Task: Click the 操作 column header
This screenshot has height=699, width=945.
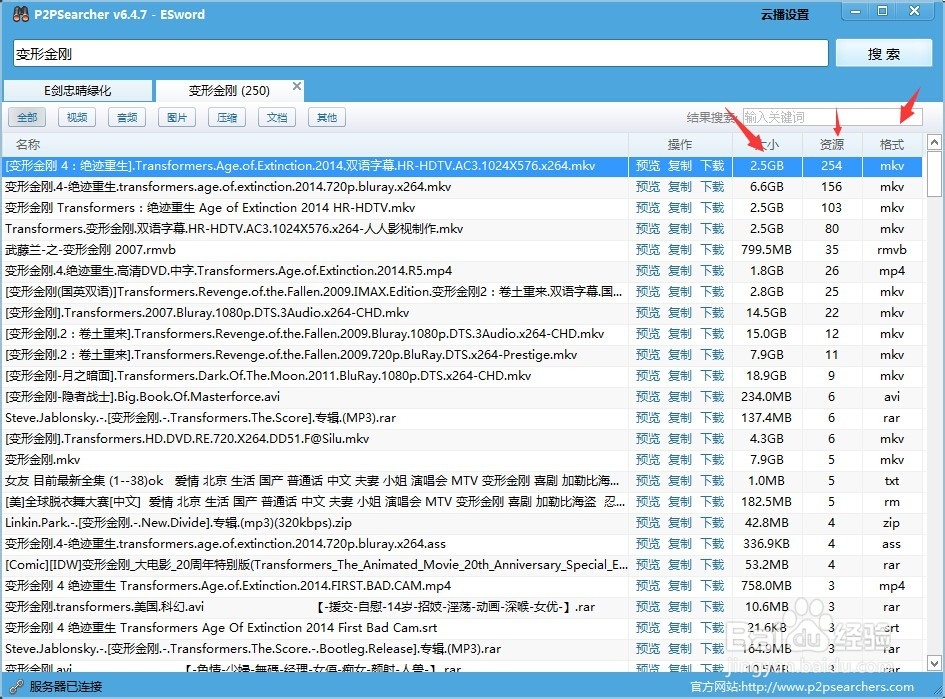Action: [x=680, y=145]
